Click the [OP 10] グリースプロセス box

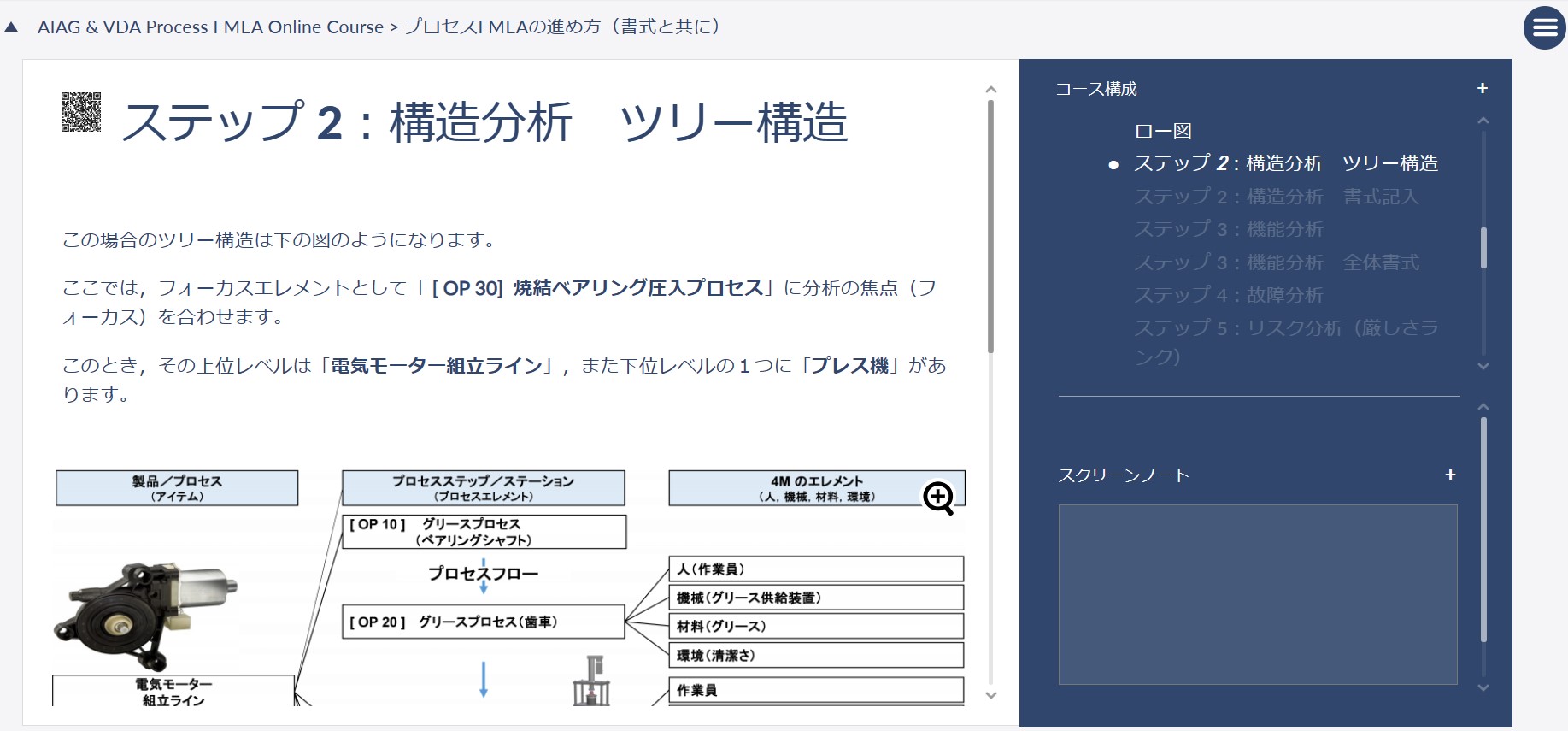coord(484,532)
